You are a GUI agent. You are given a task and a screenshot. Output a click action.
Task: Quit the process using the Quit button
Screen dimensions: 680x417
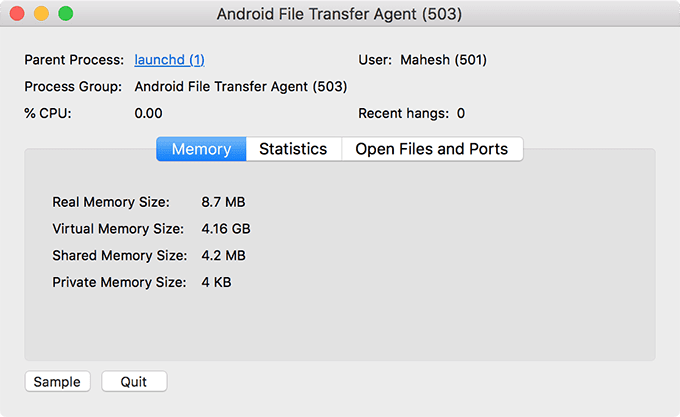[134, 381]
